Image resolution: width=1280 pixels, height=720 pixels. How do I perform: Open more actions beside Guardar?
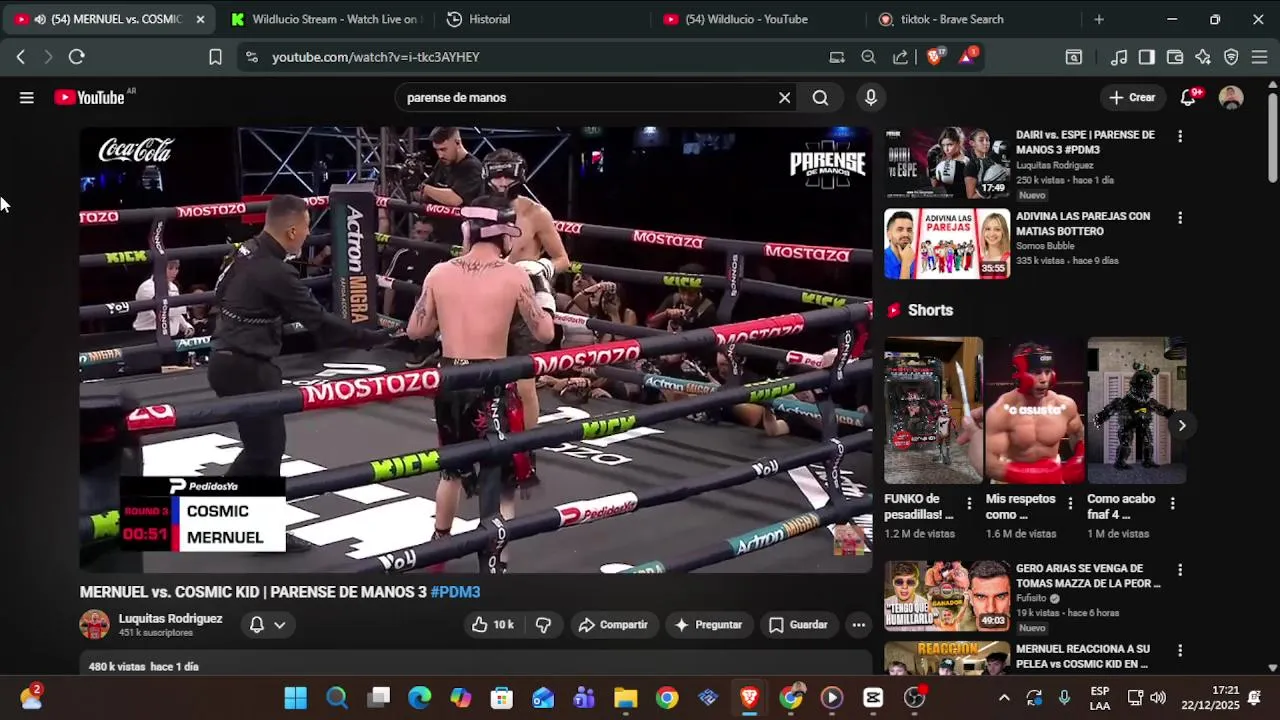(858, 624)
